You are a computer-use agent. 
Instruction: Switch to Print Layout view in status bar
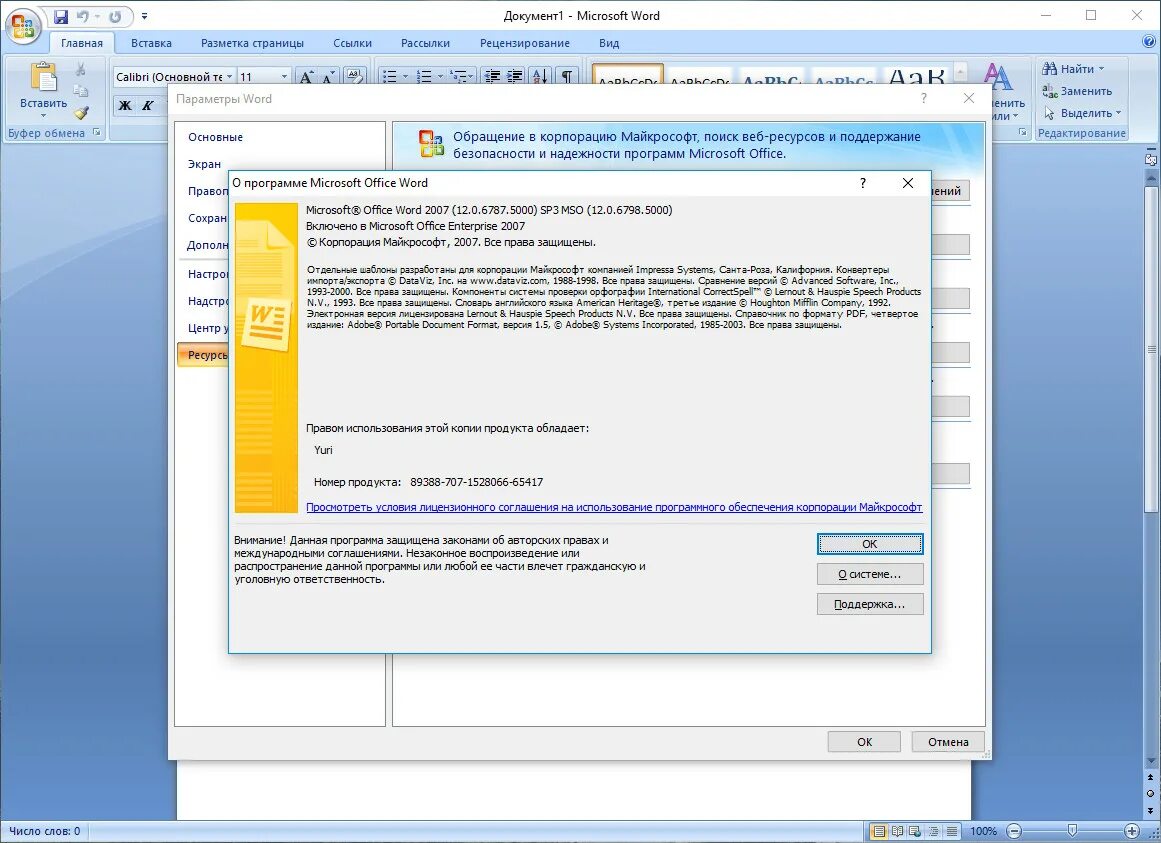(879, 831)
